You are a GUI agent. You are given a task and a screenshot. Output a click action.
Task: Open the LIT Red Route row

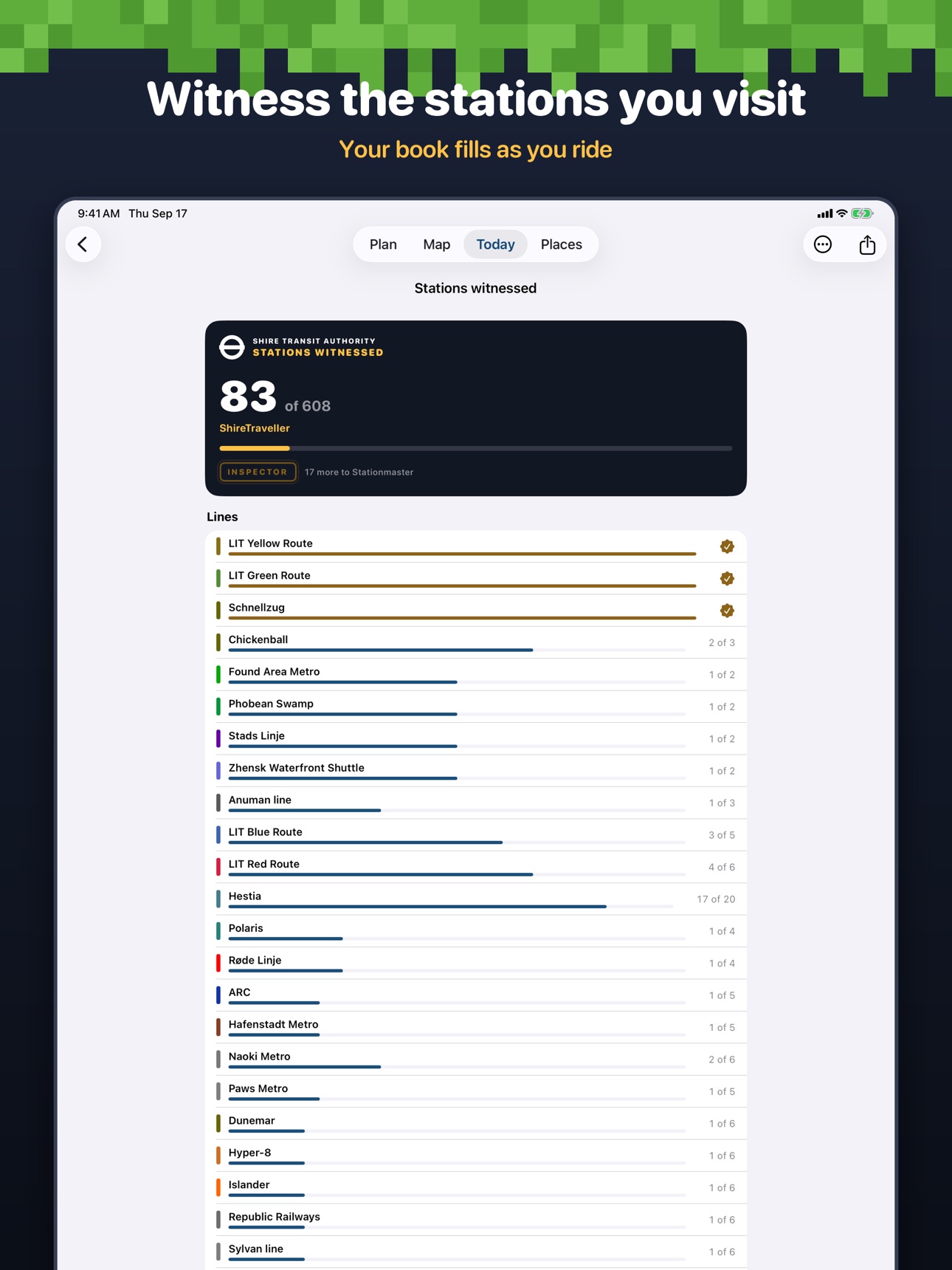(x=476, y=867)
